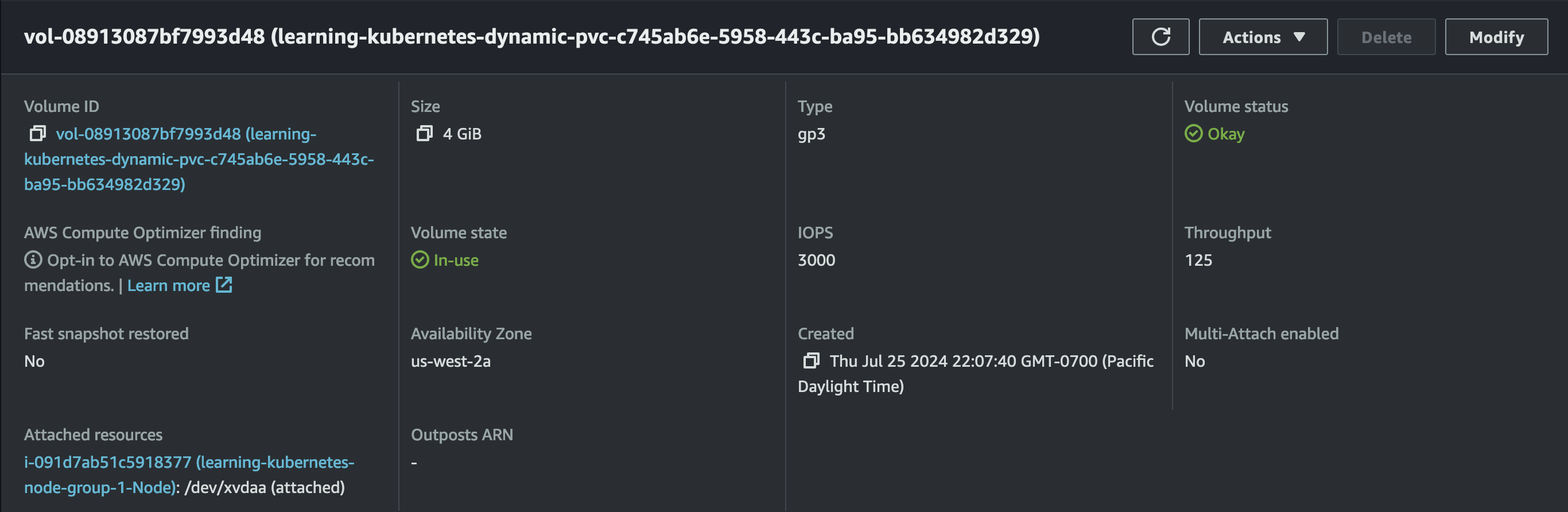Click the gp3 volume type value
The width and height of the screenshot is (1568, 512).
(812, 134)
